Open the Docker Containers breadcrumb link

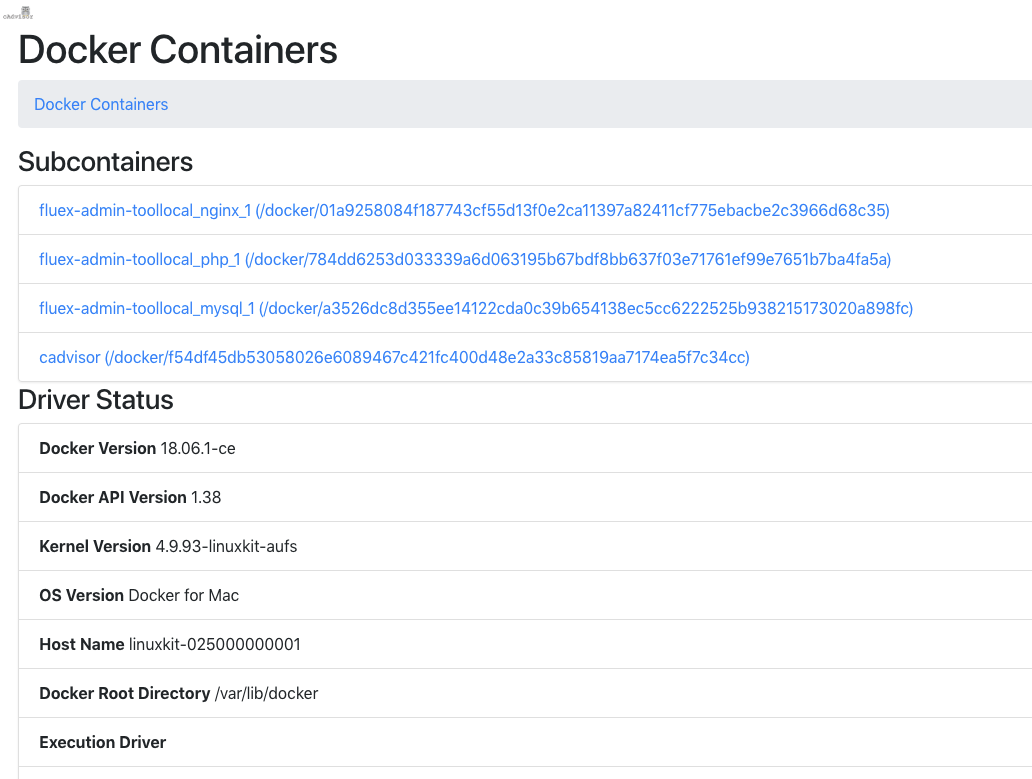(x=101, y=104)
